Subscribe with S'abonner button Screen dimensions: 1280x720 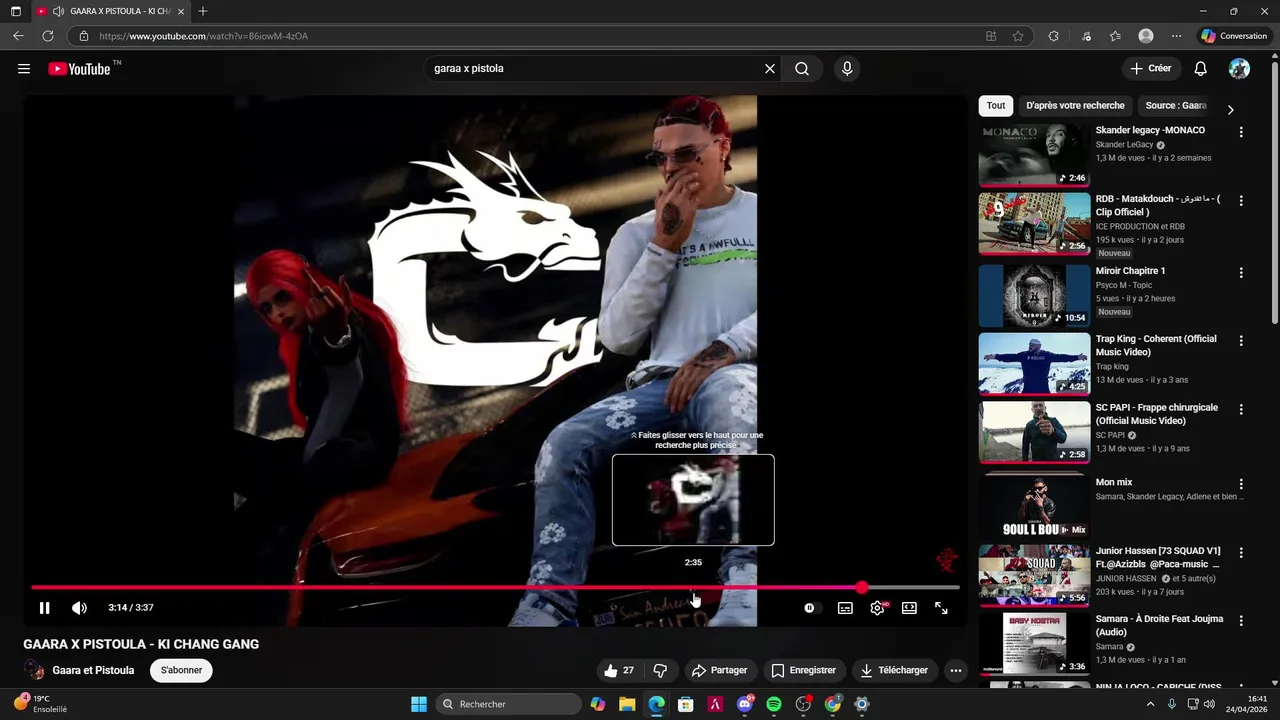click(x=181, y=670)
